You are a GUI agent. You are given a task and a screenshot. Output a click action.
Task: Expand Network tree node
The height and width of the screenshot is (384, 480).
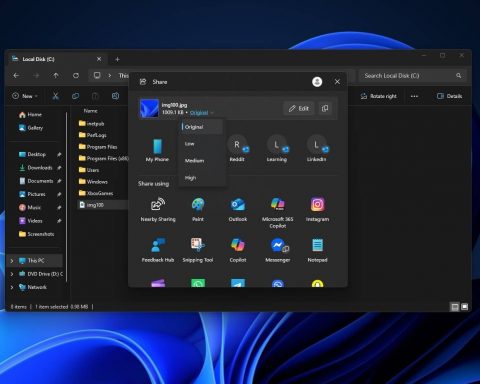(x=12, y=287)
